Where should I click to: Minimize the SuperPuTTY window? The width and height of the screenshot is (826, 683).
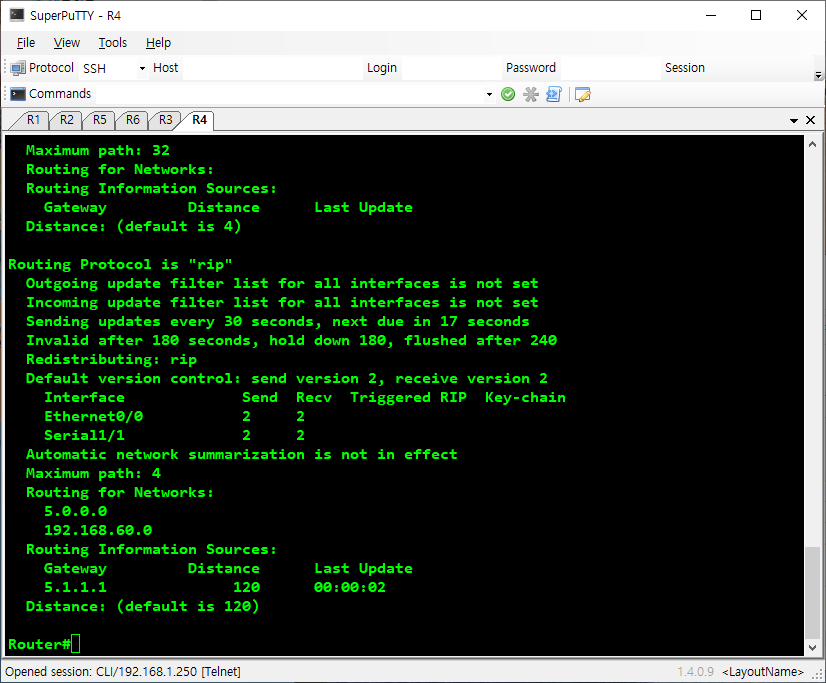pyautogui.click(x=711, y=15)
